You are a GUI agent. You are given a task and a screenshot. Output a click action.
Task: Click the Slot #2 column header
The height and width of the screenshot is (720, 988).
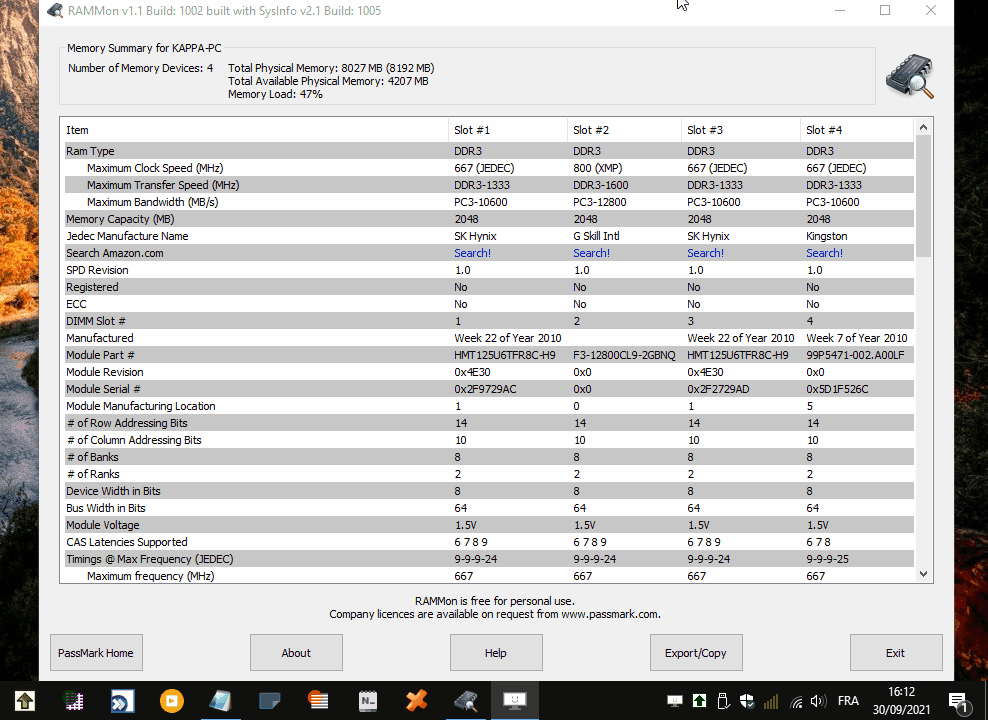[624, 130]
